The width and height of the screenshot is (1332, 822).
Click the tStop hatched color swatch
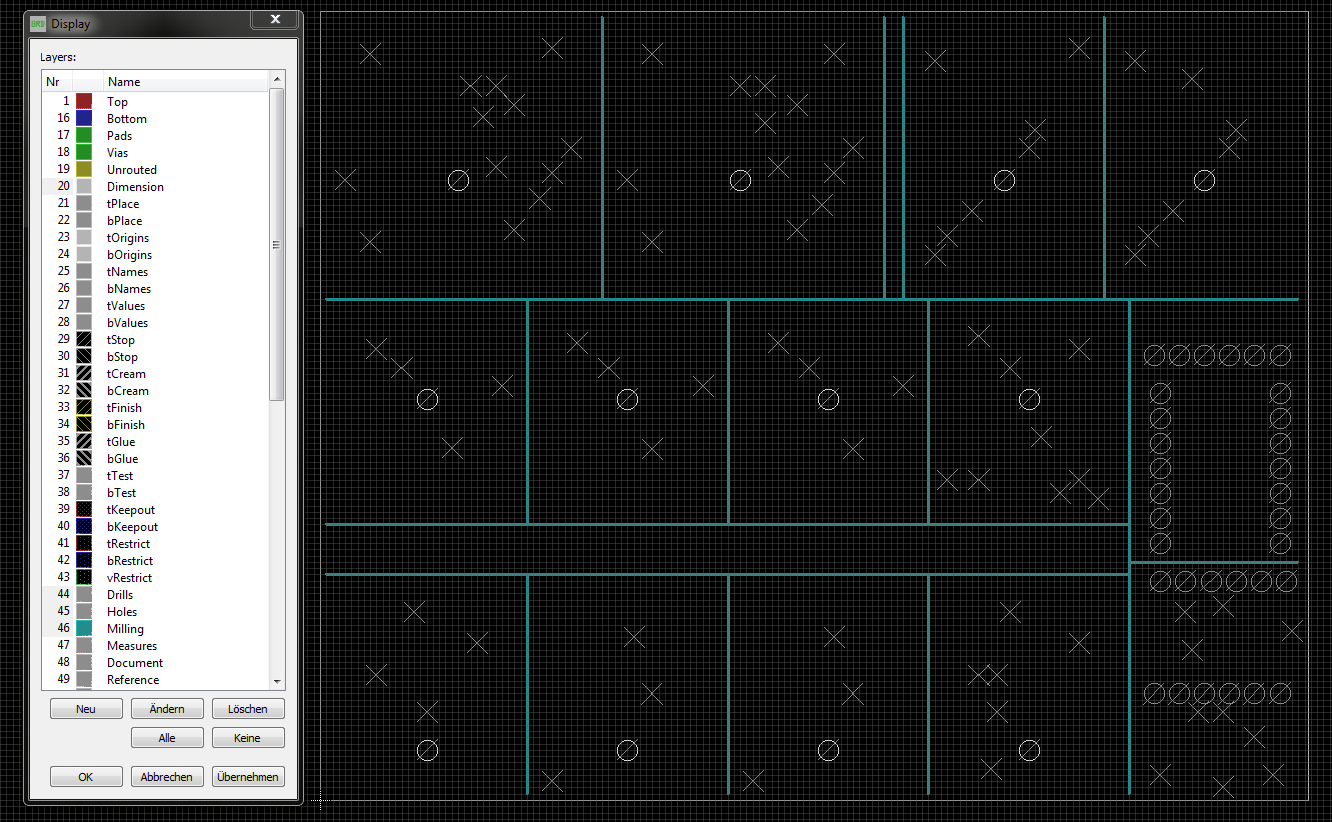(84, 340)
